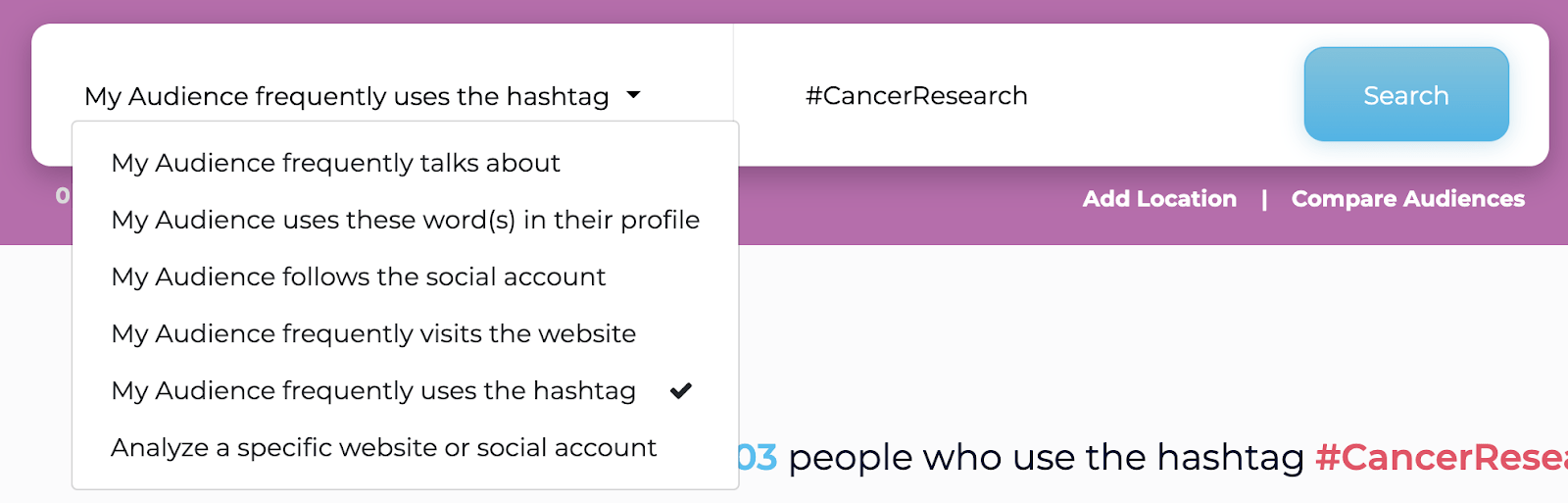1568x503 pixels.
Task: Collapse the query type selector in the search bar
Action: tap(347, 96)
